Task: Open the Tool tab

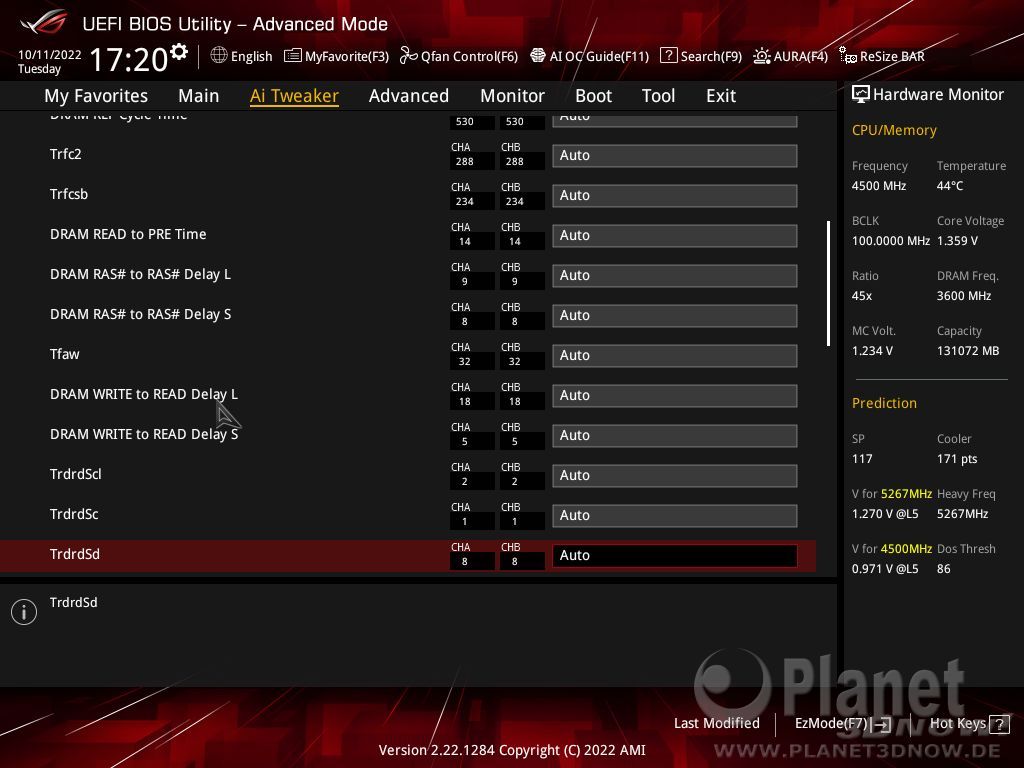Action: pos(658,96)
